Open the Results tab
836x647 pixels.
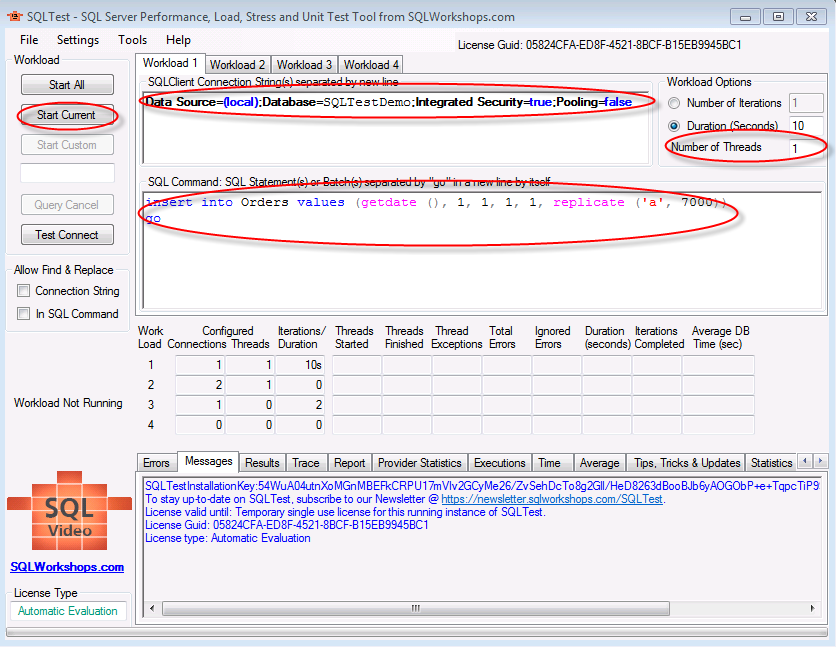click(x=262, y=463)
